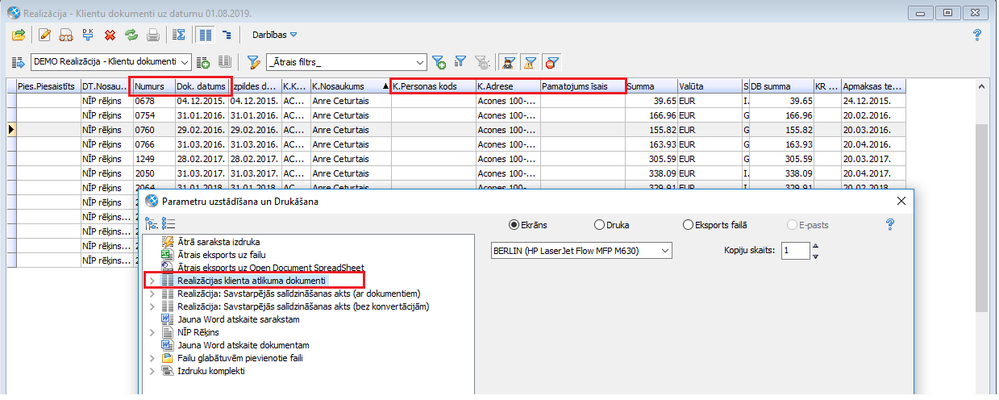Select the Druka radio button

click(x=600, y=225)
